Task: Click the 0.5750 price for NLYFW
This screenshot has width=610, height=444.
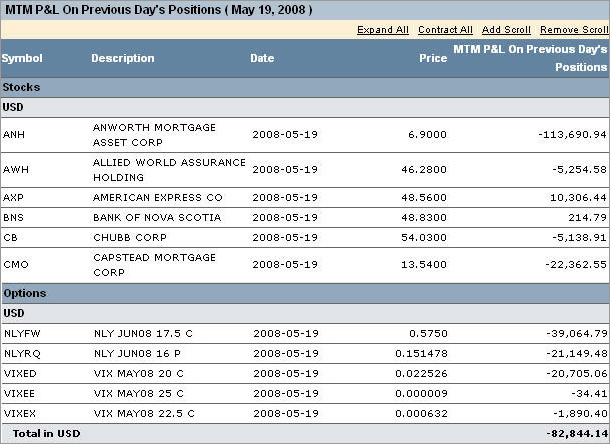Action: pos(428,334)
